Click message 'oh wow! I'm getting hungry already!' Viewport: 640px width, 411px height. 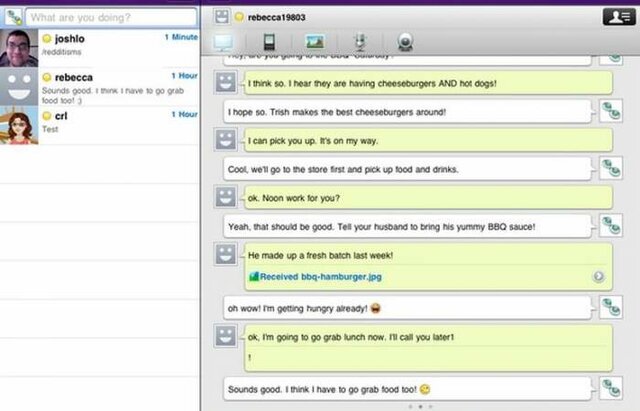point(407,308)
